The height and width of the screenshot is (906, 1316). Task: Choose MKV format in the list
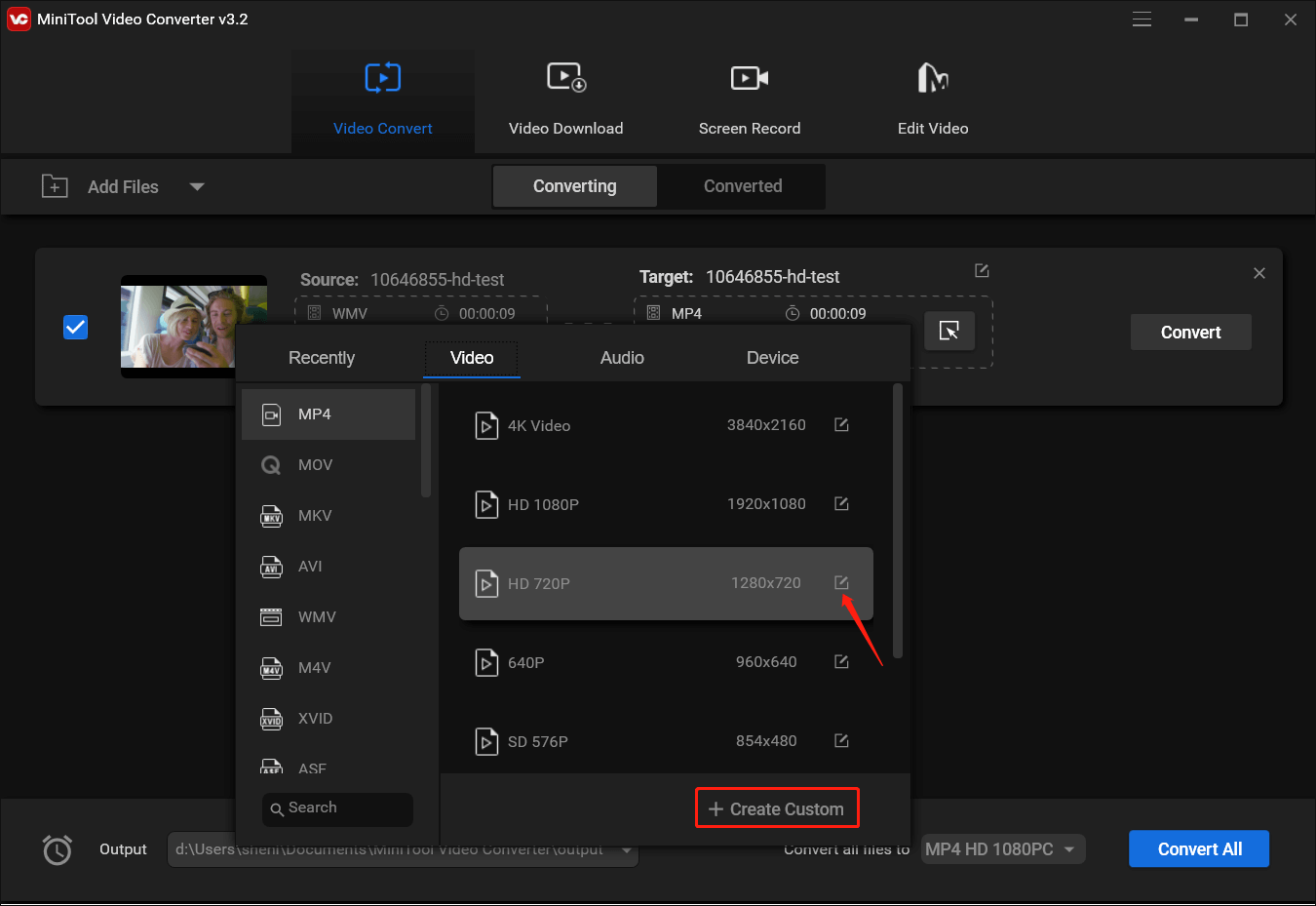329,516
